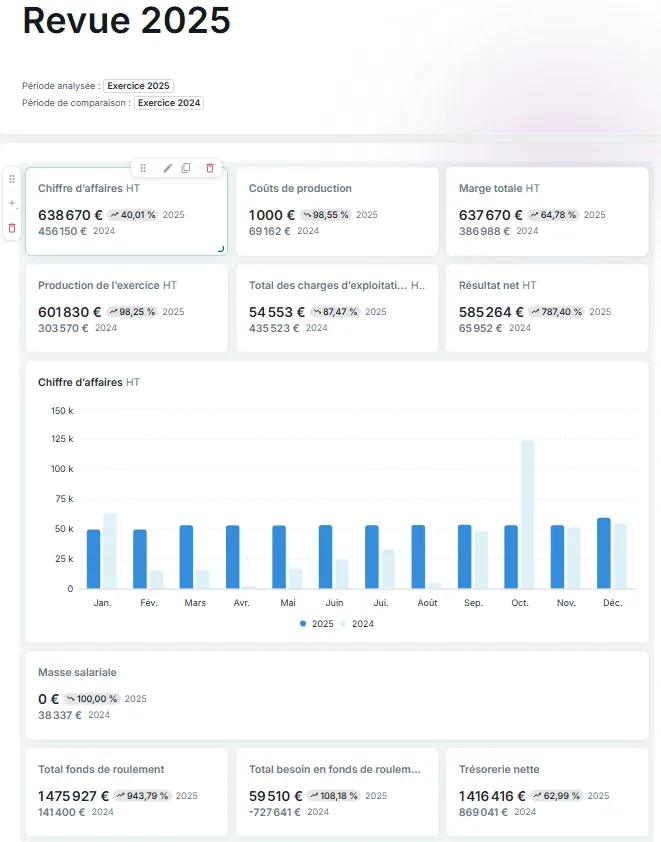This screenshot has height=842, width=661.
Task: Click the December 2025 bar in the chart
Action: click(604, 553)
